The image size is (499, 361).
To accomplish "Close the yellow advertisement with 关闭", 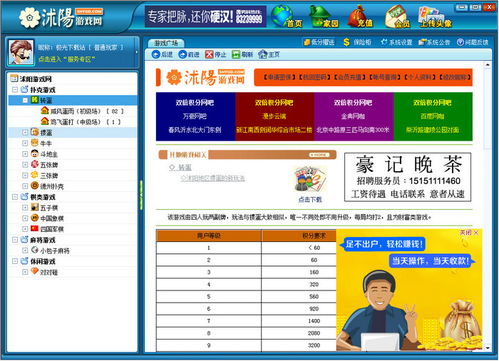I will [x=469, y=232].
